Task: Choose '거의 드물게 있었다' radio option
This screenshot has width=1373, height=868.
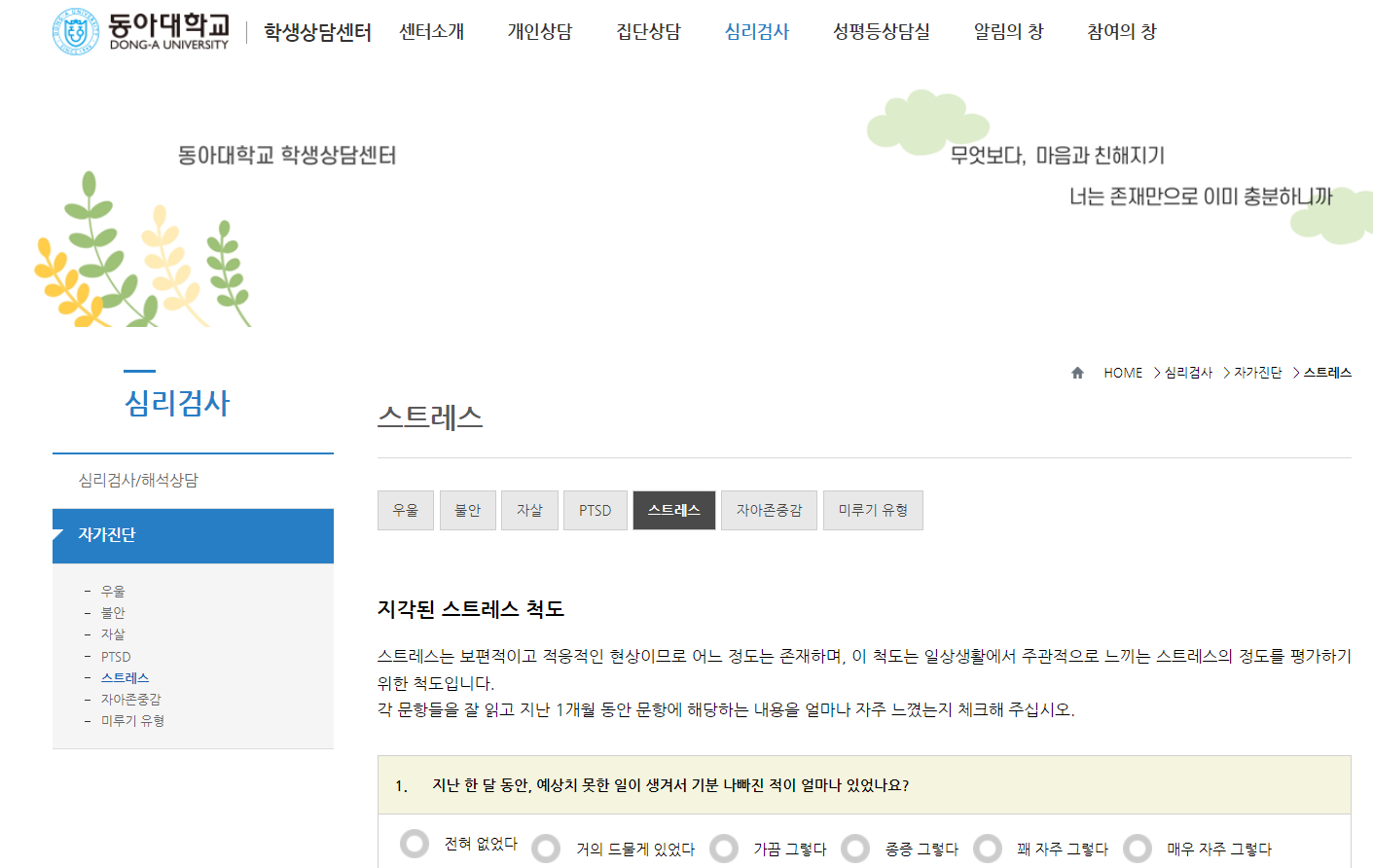Action: click(546, 849)
